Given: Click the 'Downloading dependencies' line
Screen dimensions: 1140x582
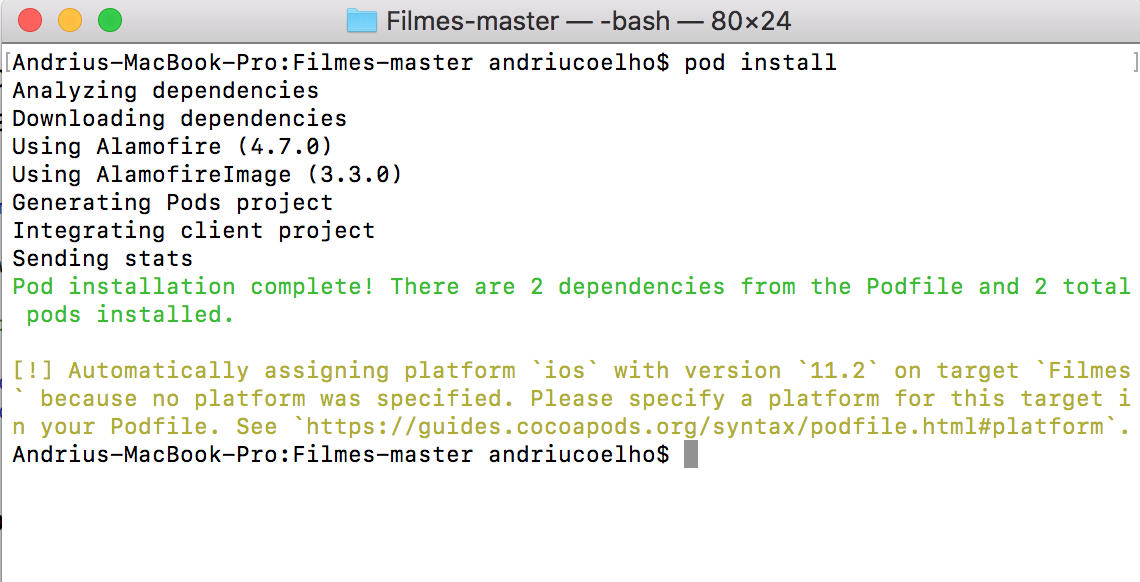Looking at the screenshot, I should (180, 118).
